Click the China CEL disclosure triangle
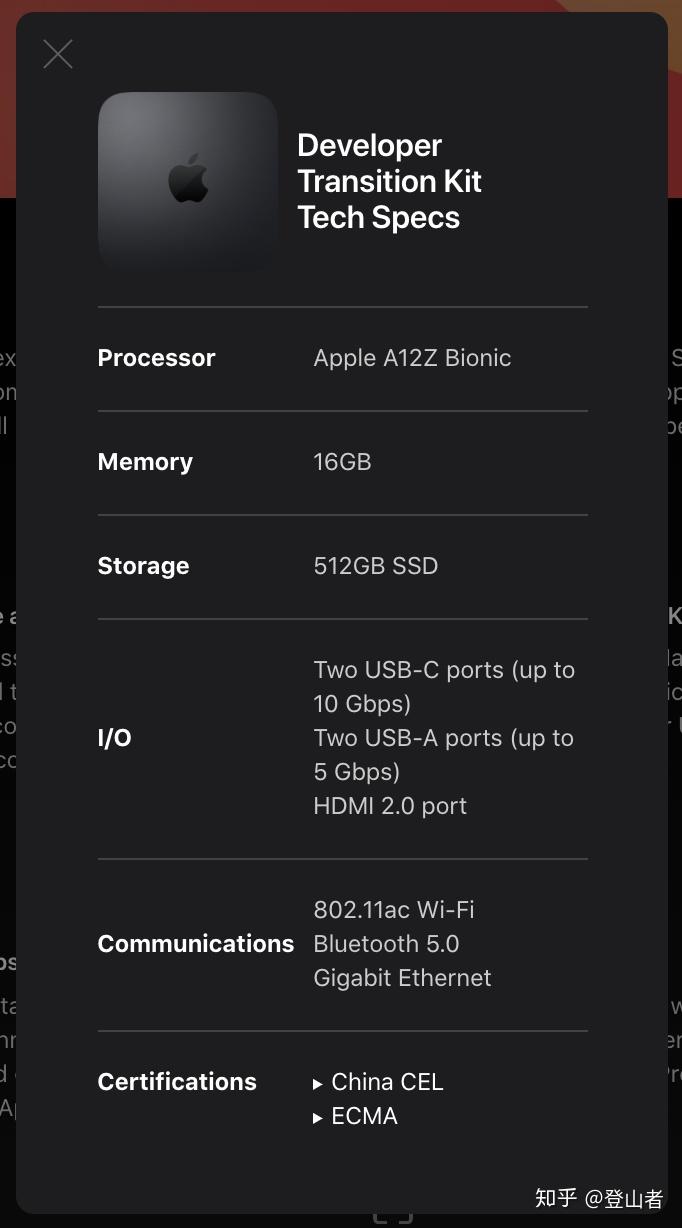 [318, 1083]
